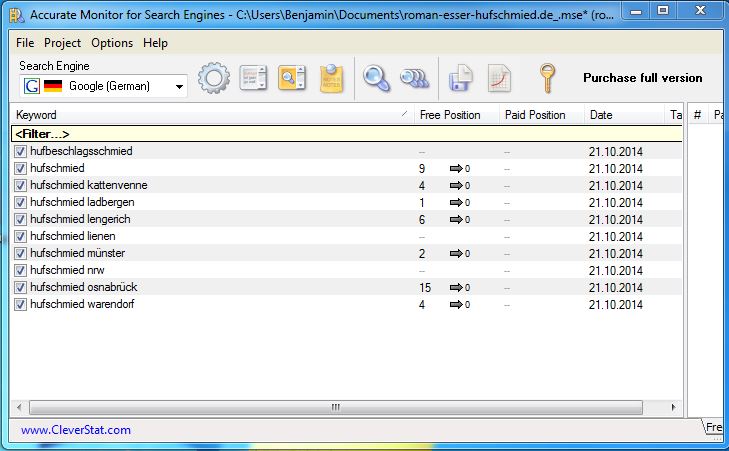Click the application icon in title bar
The image size is (729, 451).
coord(17,15)
